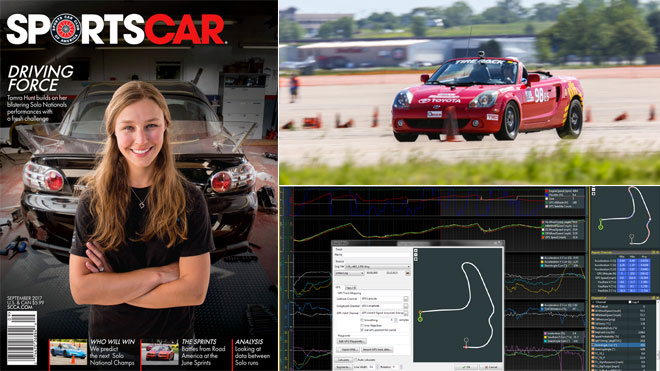Click the Export KML button
This screenshot has width=660, height=371.
tap(348, 350)
